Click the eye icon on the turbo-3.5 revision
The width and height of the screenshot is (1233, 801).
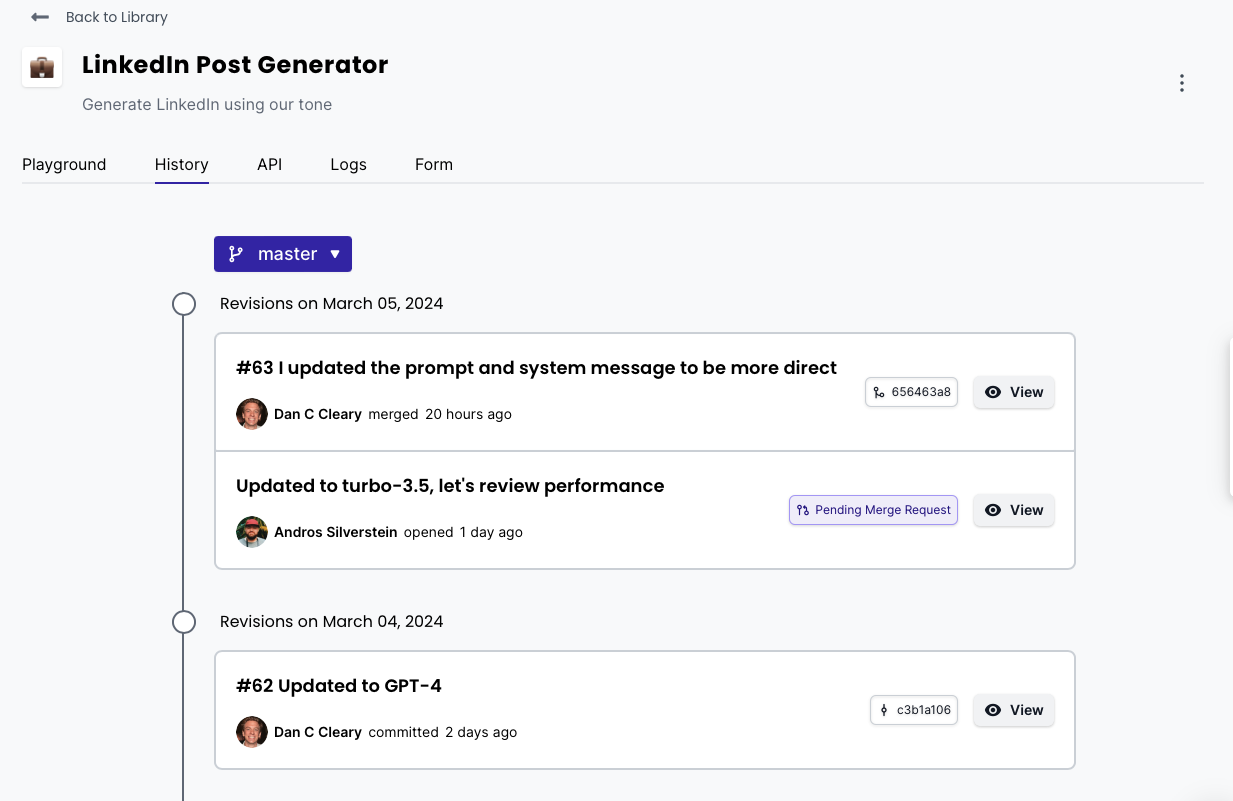tap(993, 510)
